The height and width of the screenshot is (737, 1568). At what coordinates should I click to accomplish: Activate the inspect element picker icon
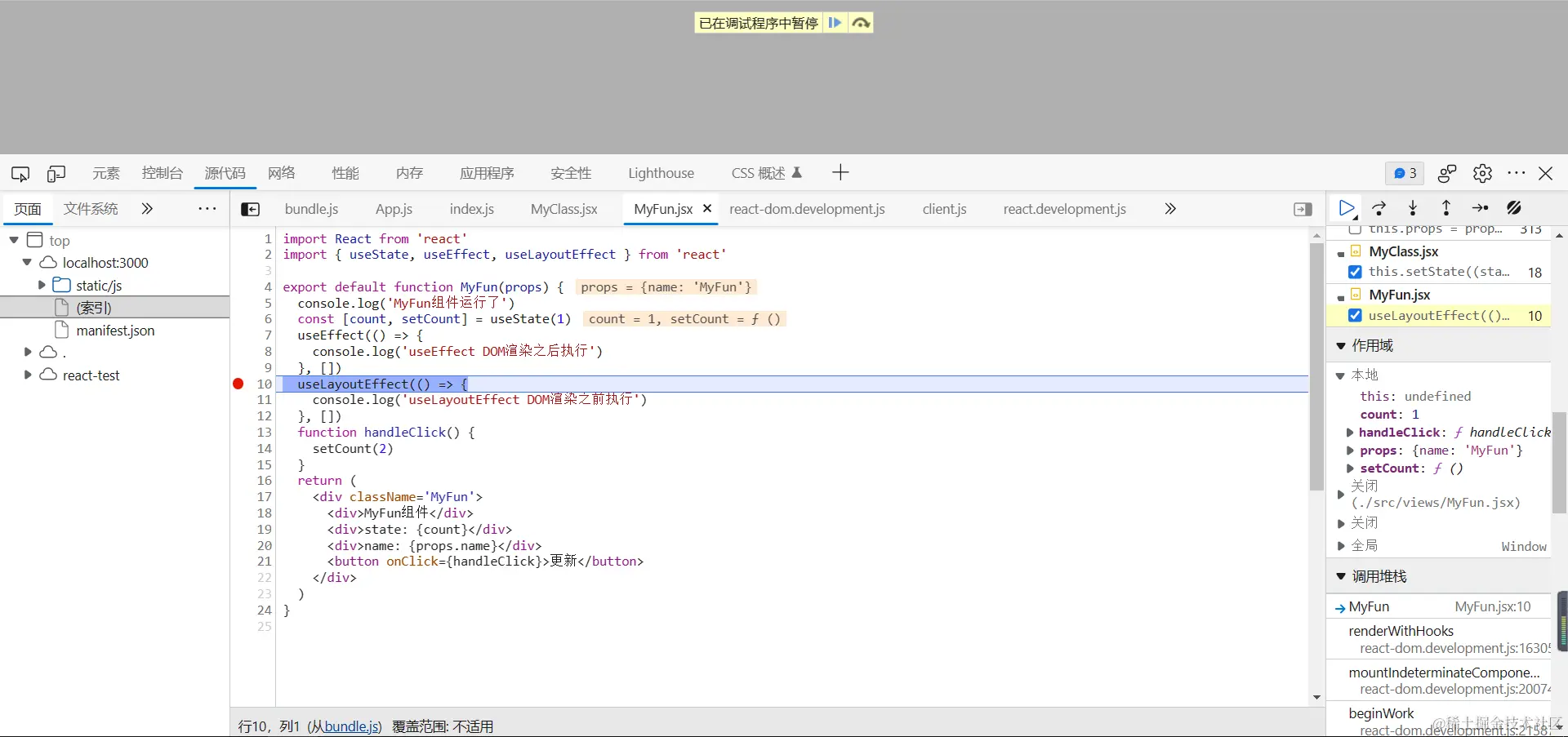click(x=20, y=173)
